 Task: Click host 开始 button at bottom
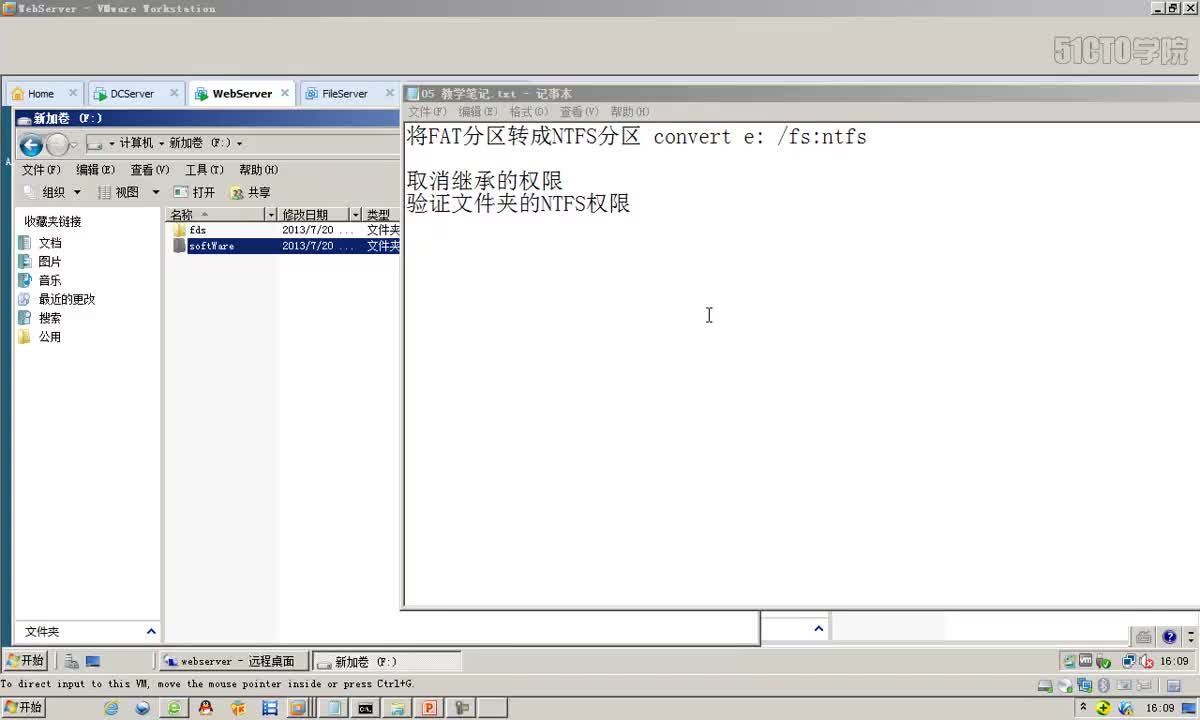[x=24, y=707]
